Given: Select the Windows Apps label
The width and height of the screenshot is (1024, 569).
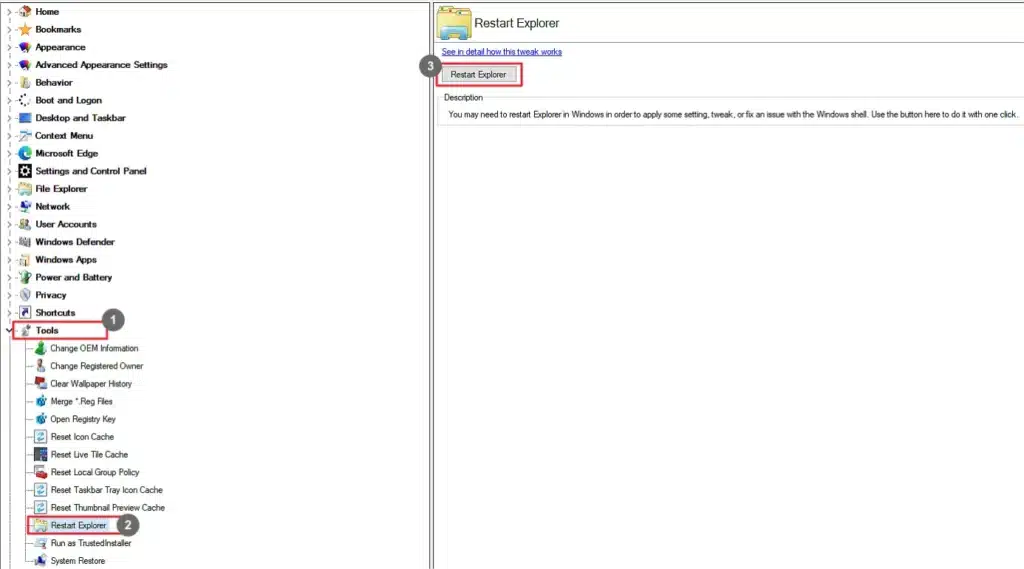Looking at the screenshot, I should coord(66,259).
